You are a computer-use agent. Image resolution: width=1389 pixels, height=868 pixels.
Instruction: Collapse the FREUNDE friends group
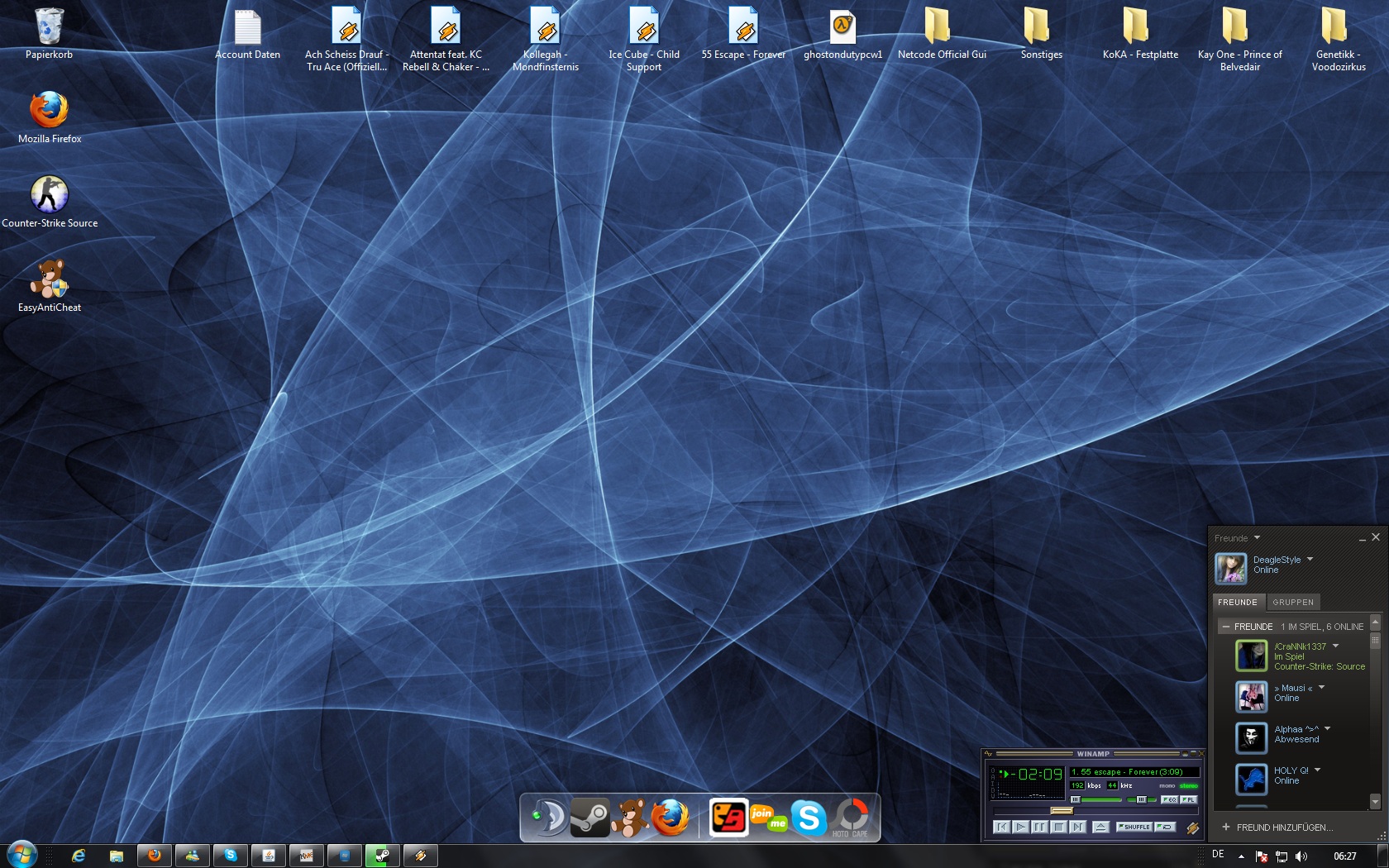(x=1225, y=627)
